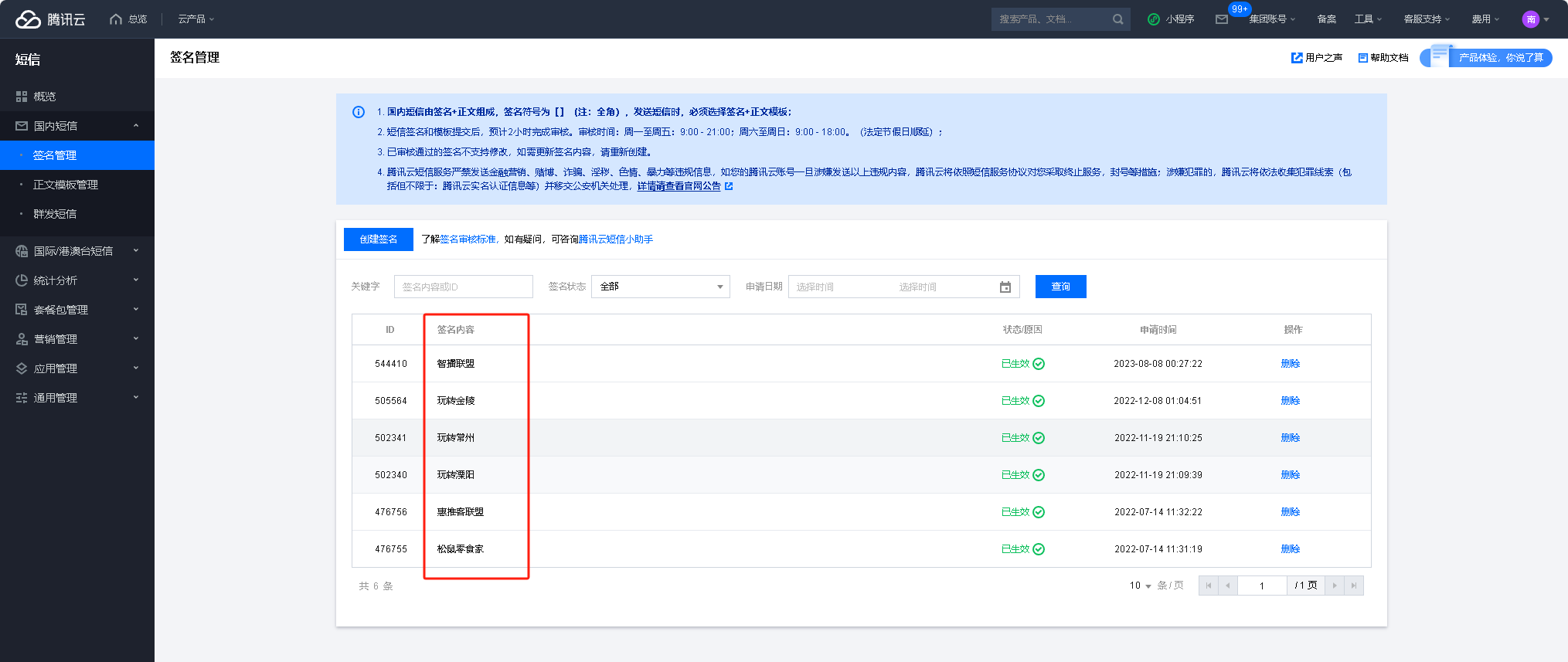Click ID 502341 cell
The height and width of the screenshot is (662, 1568).
point(391,438)
